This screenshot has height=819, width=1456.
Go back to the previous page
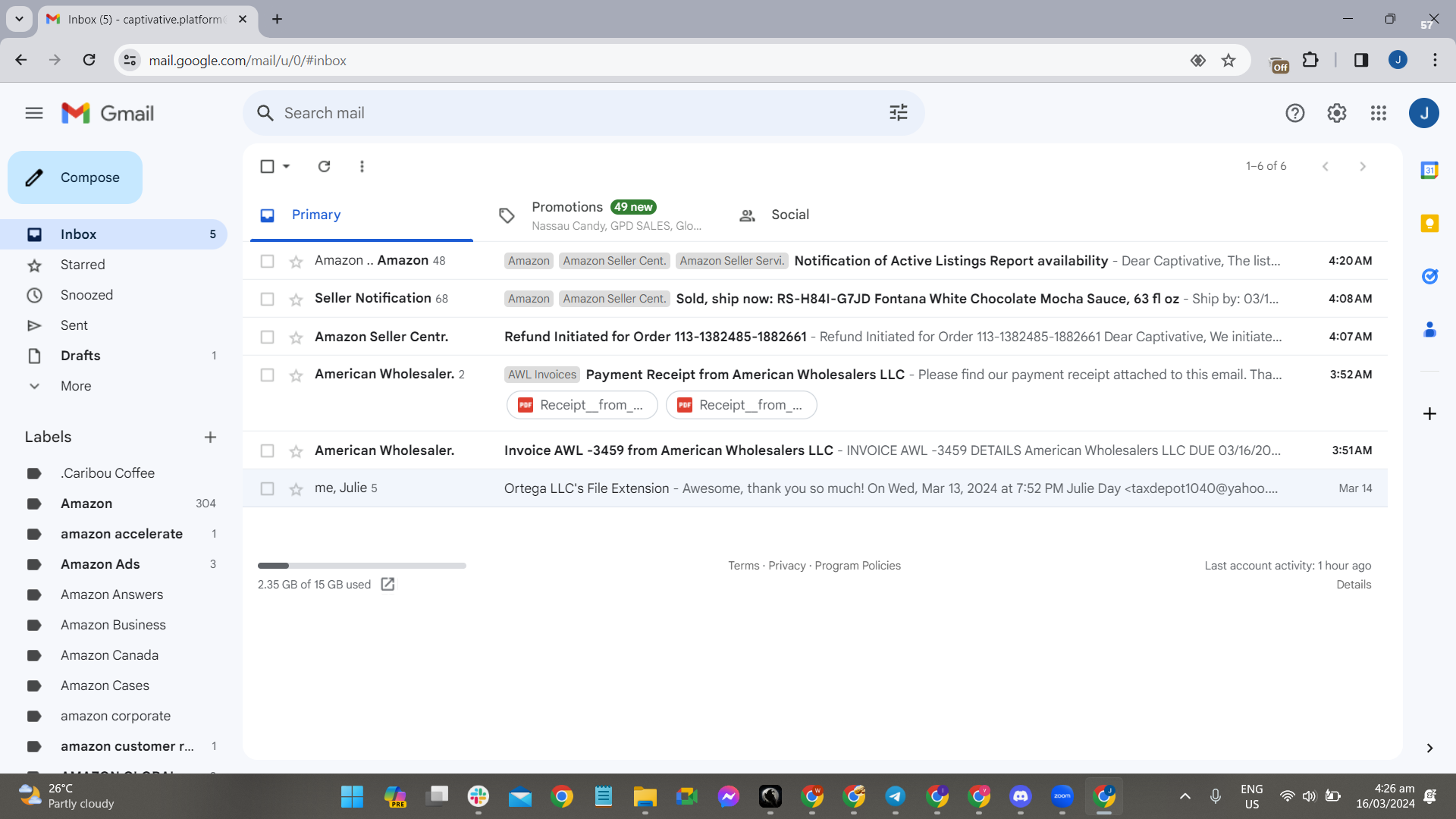coord(21,60)
